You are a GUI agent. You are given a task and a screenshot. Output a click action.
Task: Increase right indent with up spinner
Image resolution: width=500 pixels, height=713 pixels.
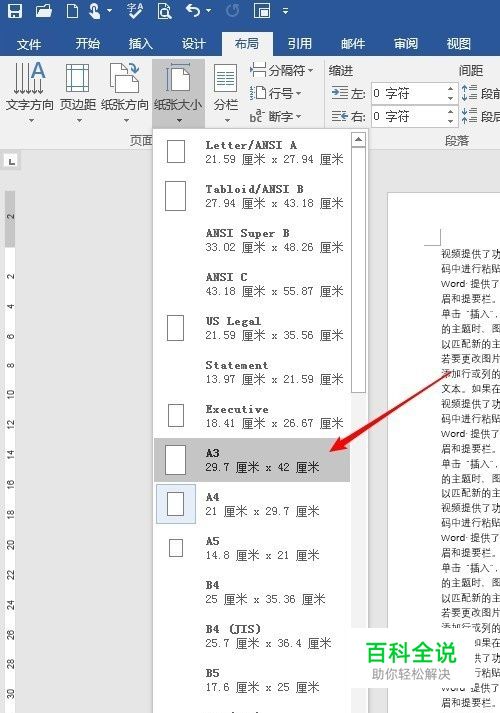coord(450,111)
